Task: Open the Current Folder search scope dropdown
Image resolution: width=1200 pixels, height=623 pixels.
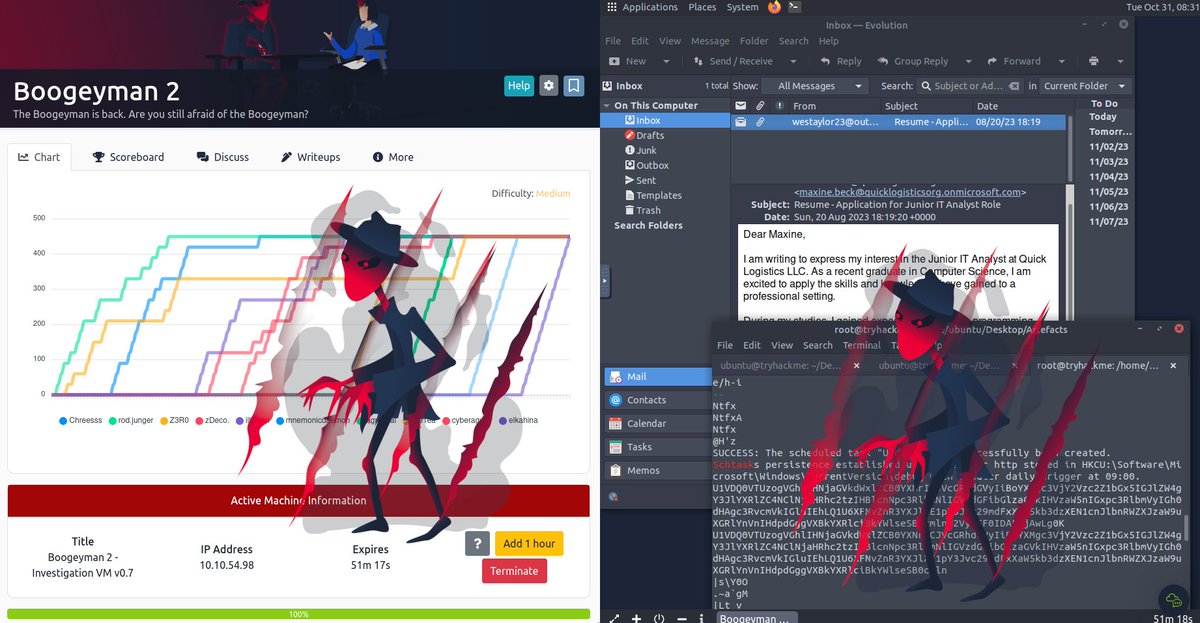Action: [1086, 86]
